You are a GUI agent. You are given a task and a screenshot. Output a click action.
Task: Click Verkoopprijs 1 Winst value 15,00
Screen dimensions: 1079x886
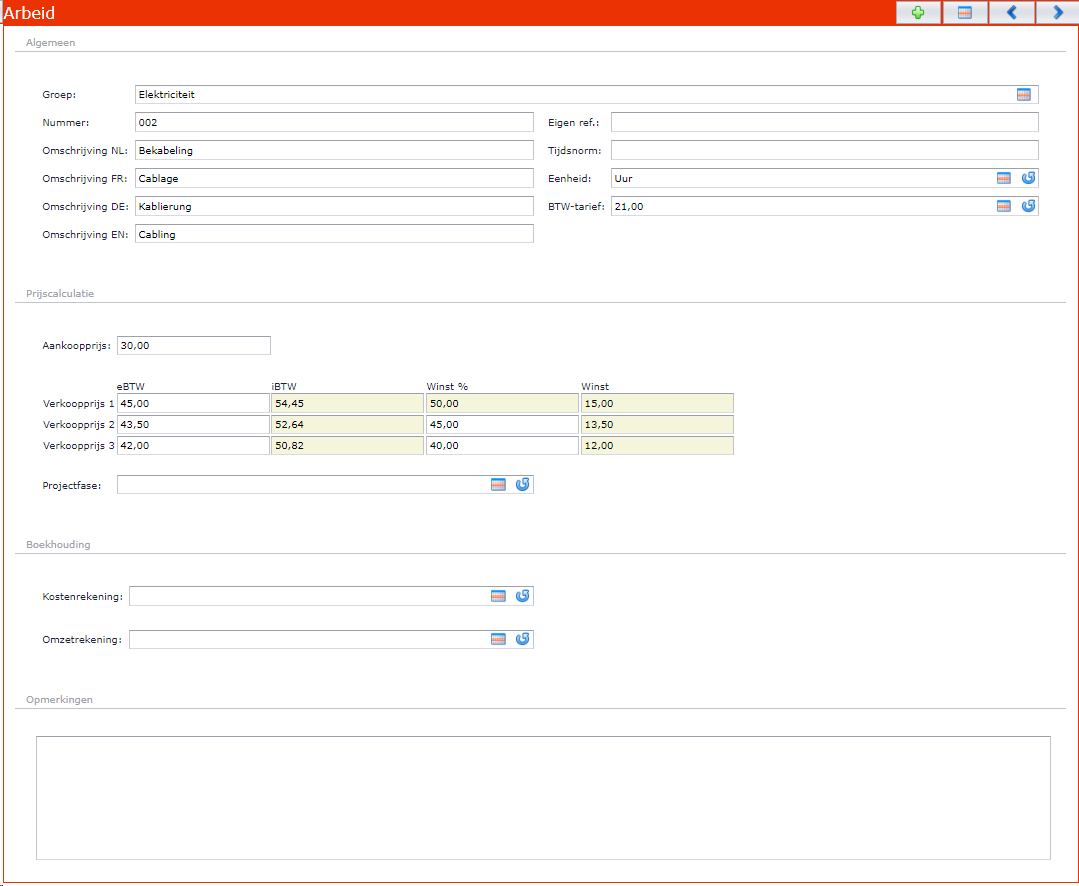pyautogui.click(x=657, y=403)
